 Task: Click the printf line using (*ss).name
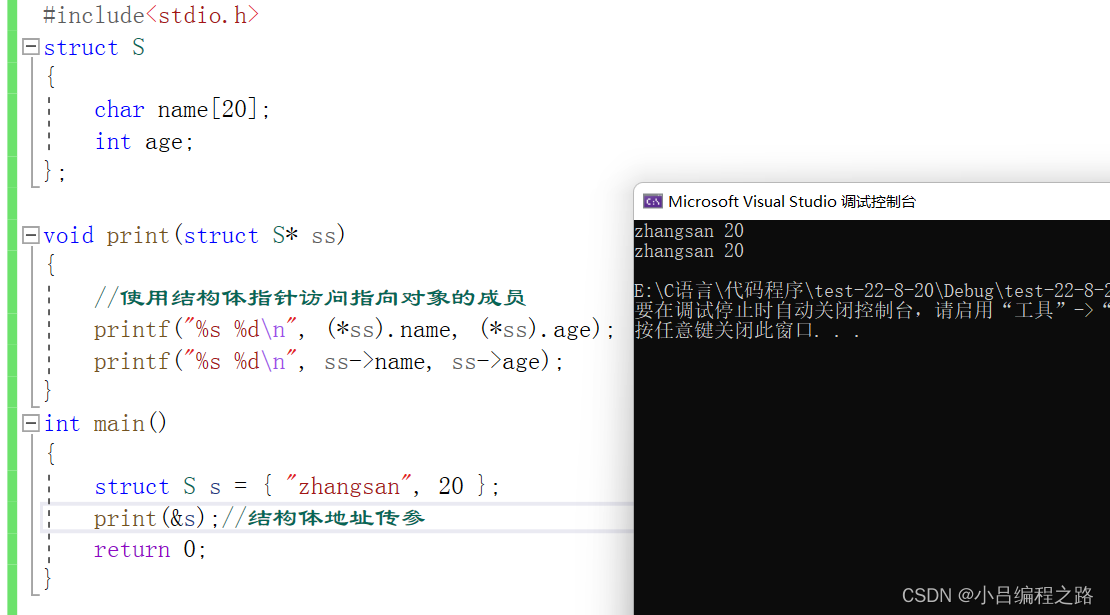click(x=354, y=330)
